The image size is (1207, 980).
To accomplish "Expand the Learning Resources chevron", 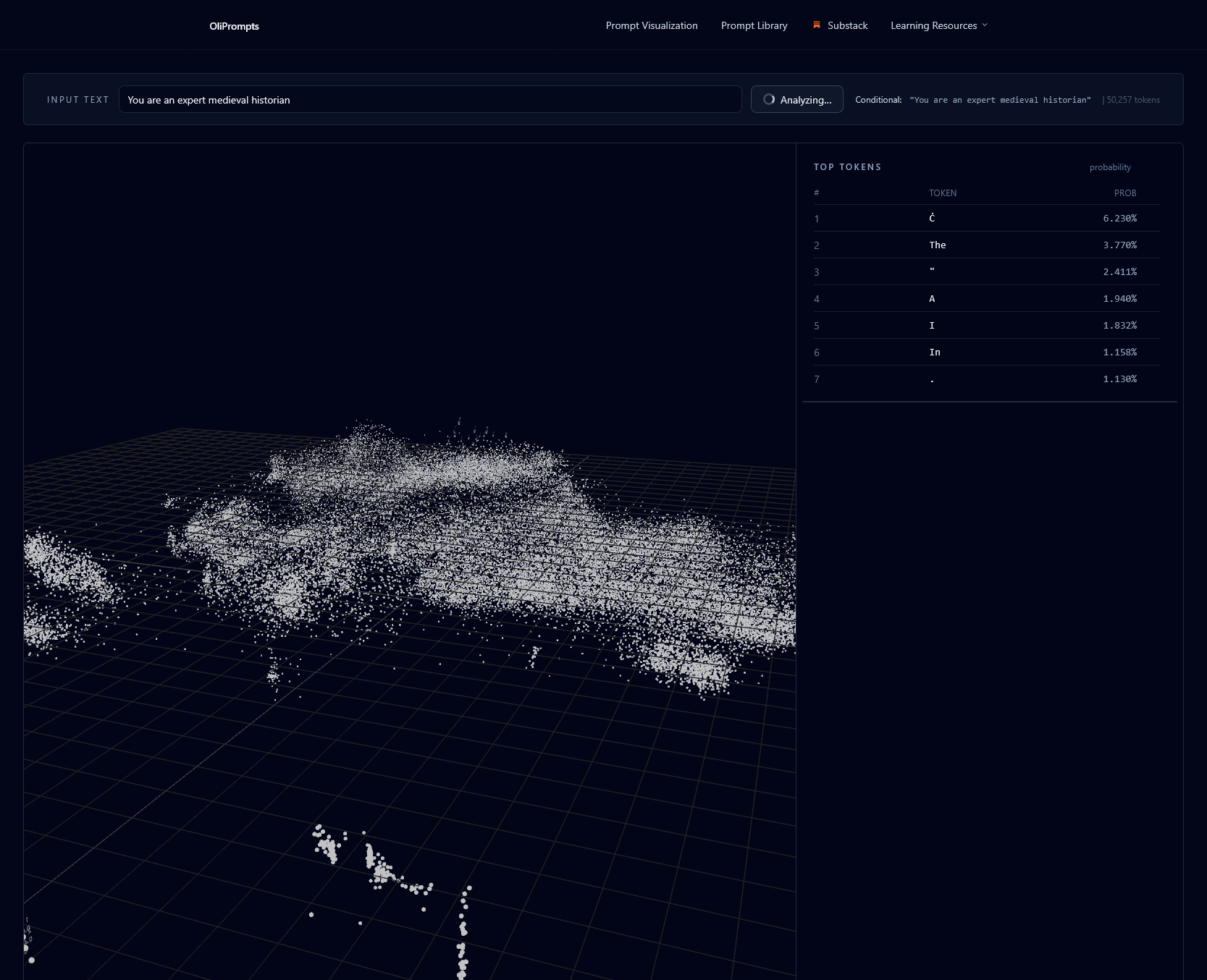I will [x=985, y=25].
